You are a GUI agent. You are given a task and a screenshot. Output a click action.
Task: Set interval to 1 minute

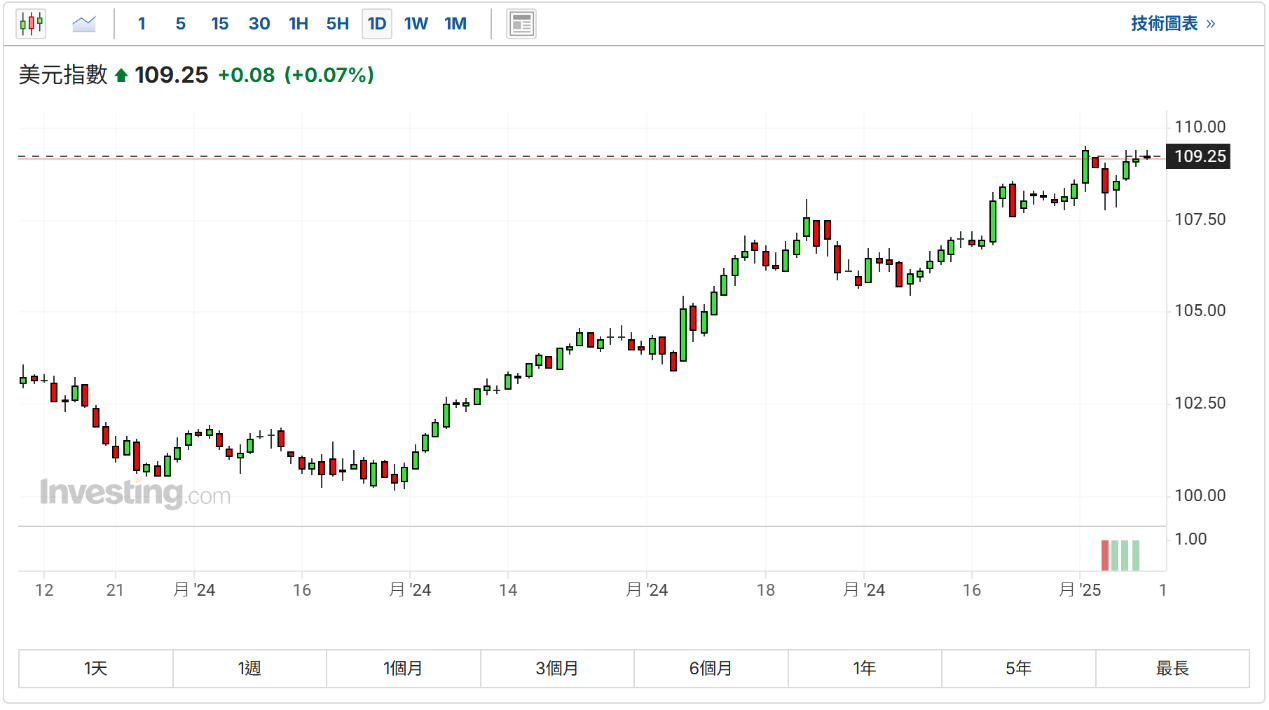142,23
